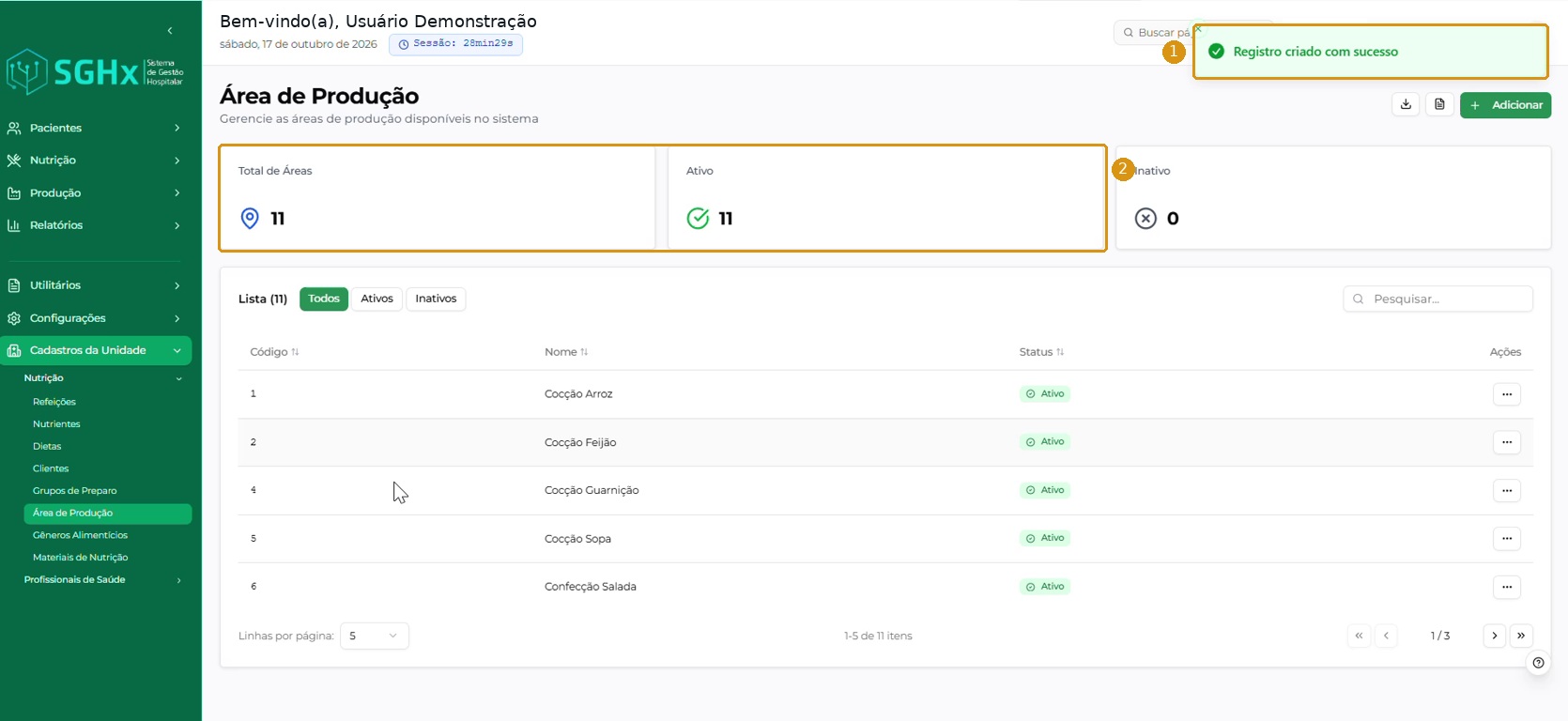
Task: Download the production areas list
Action: [x=1406, y=105]
